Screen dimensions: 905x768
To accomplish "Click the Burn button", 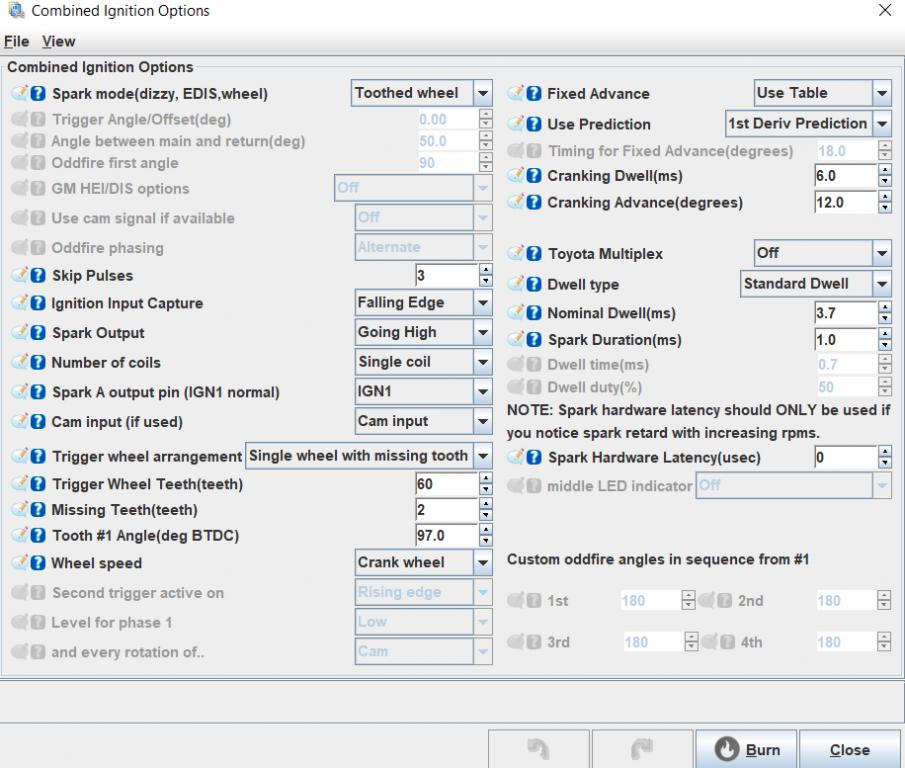I will coord(747,750).
